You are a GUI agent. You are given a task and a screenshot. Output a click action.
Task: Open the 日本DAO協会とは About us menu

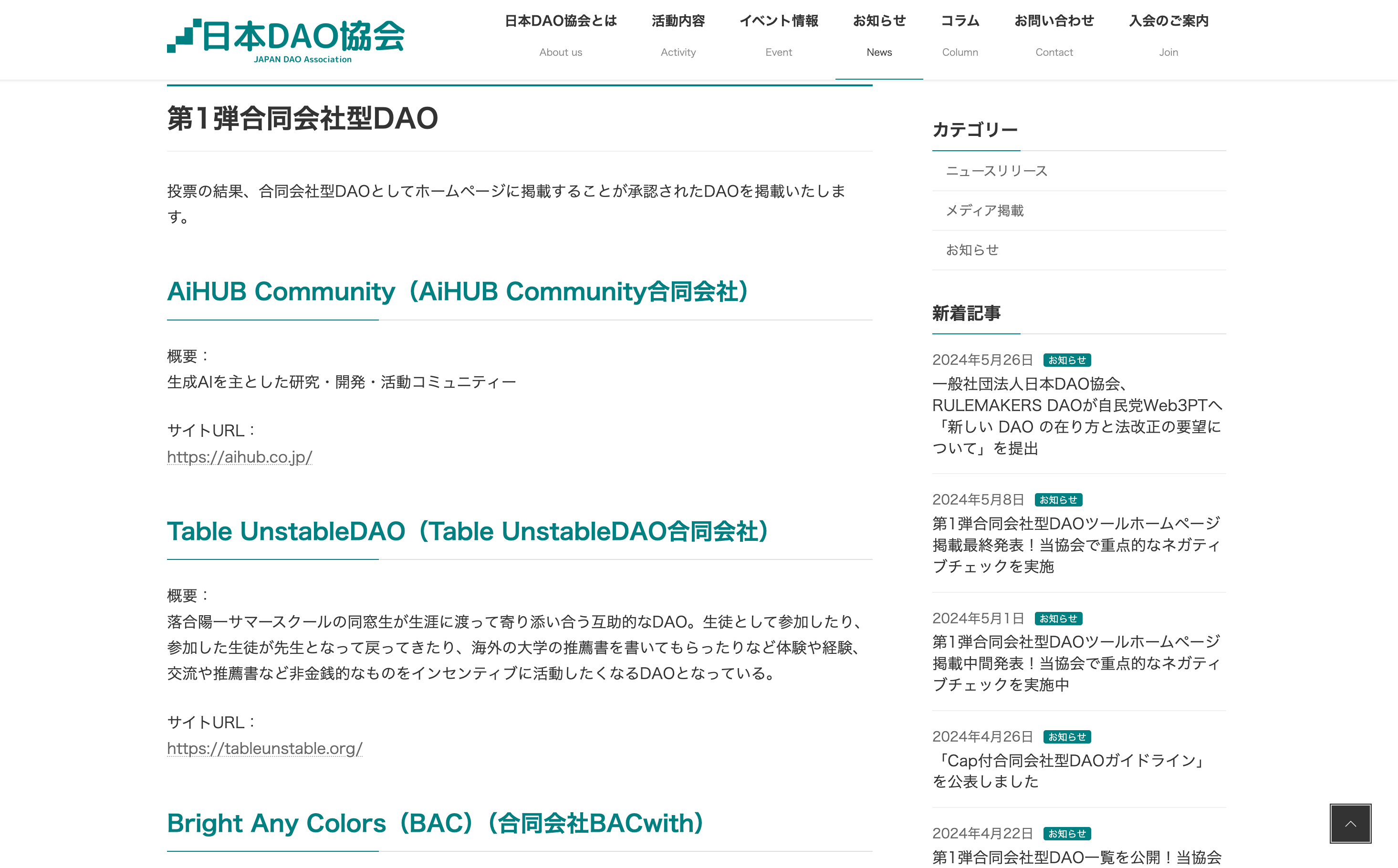561,36
